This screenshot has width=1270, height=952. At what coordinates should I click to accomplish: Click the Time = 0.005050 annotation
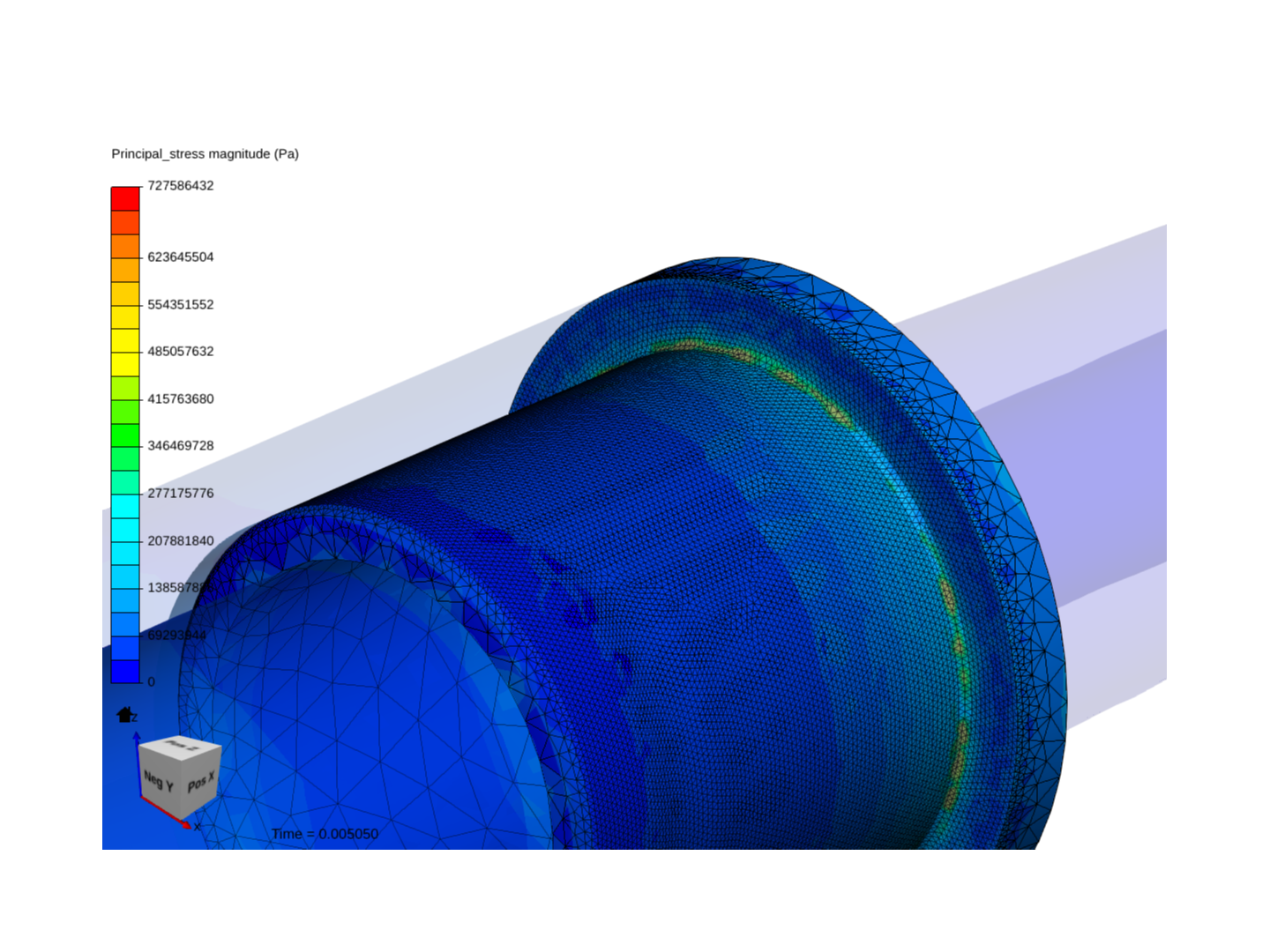pyautogui.click(x=325, y=834)
